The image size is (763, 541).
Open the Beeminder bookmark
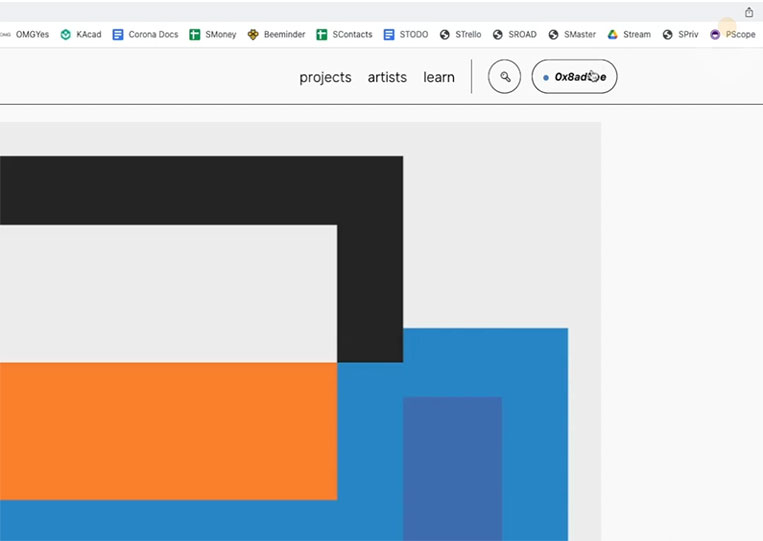[x=276, y=35]
